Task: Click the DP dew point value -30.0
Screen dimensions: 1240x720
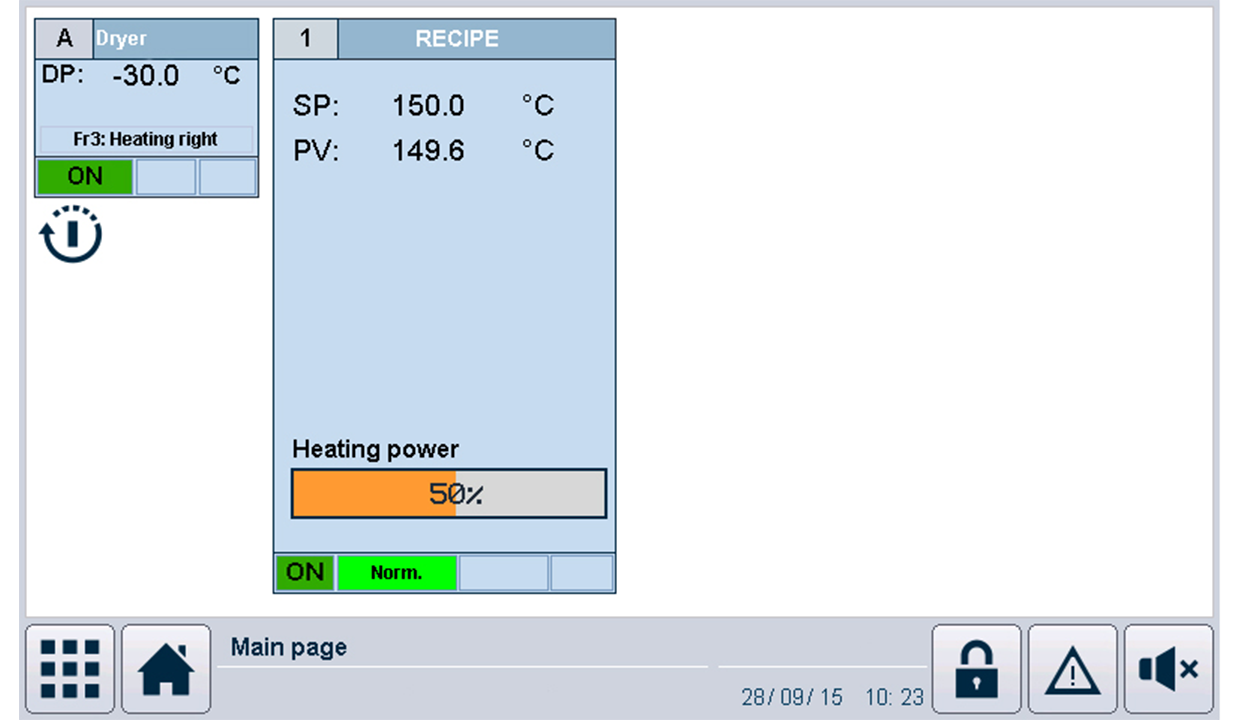Action: point(144,76)
